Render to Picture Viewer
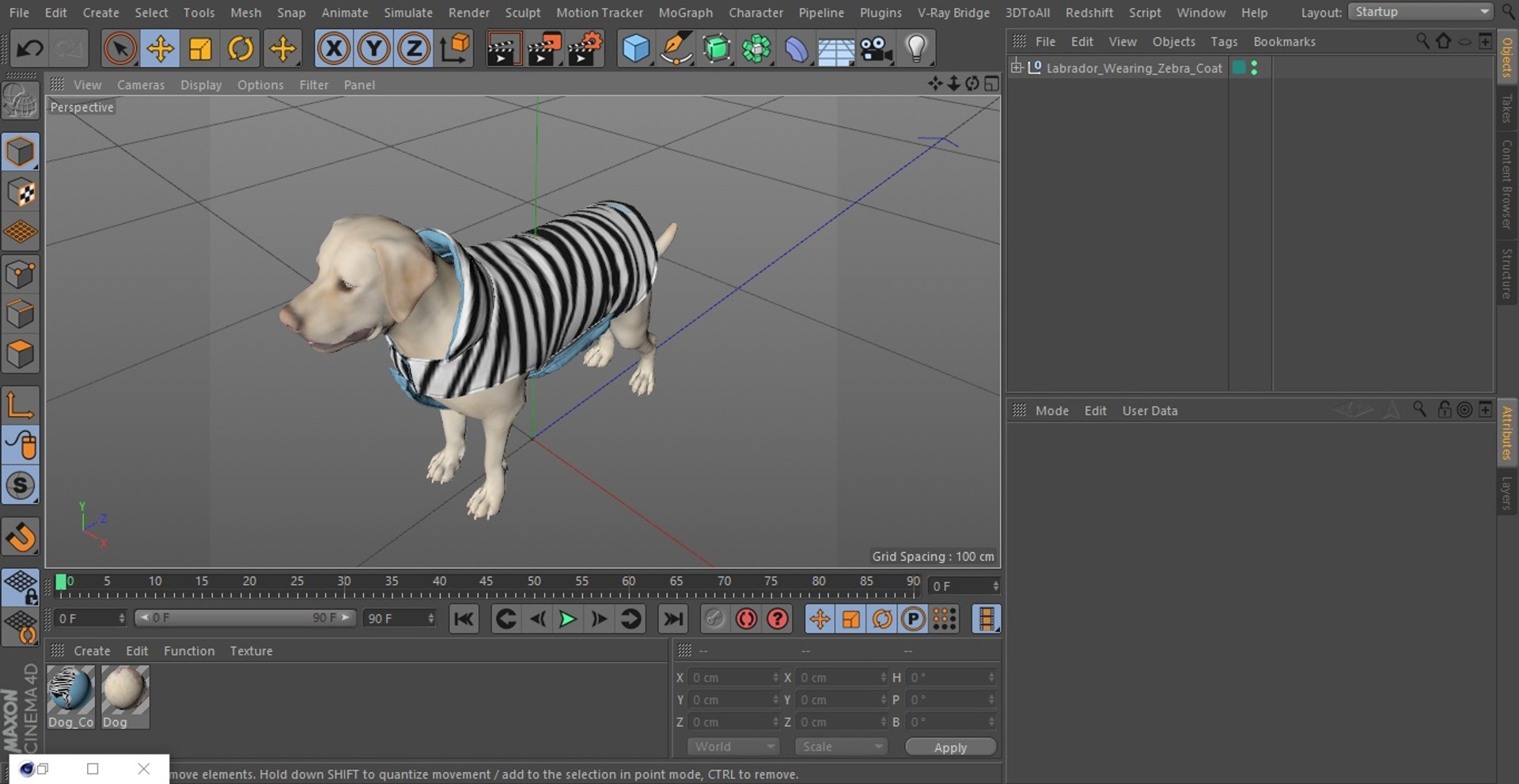 (544, 49)
